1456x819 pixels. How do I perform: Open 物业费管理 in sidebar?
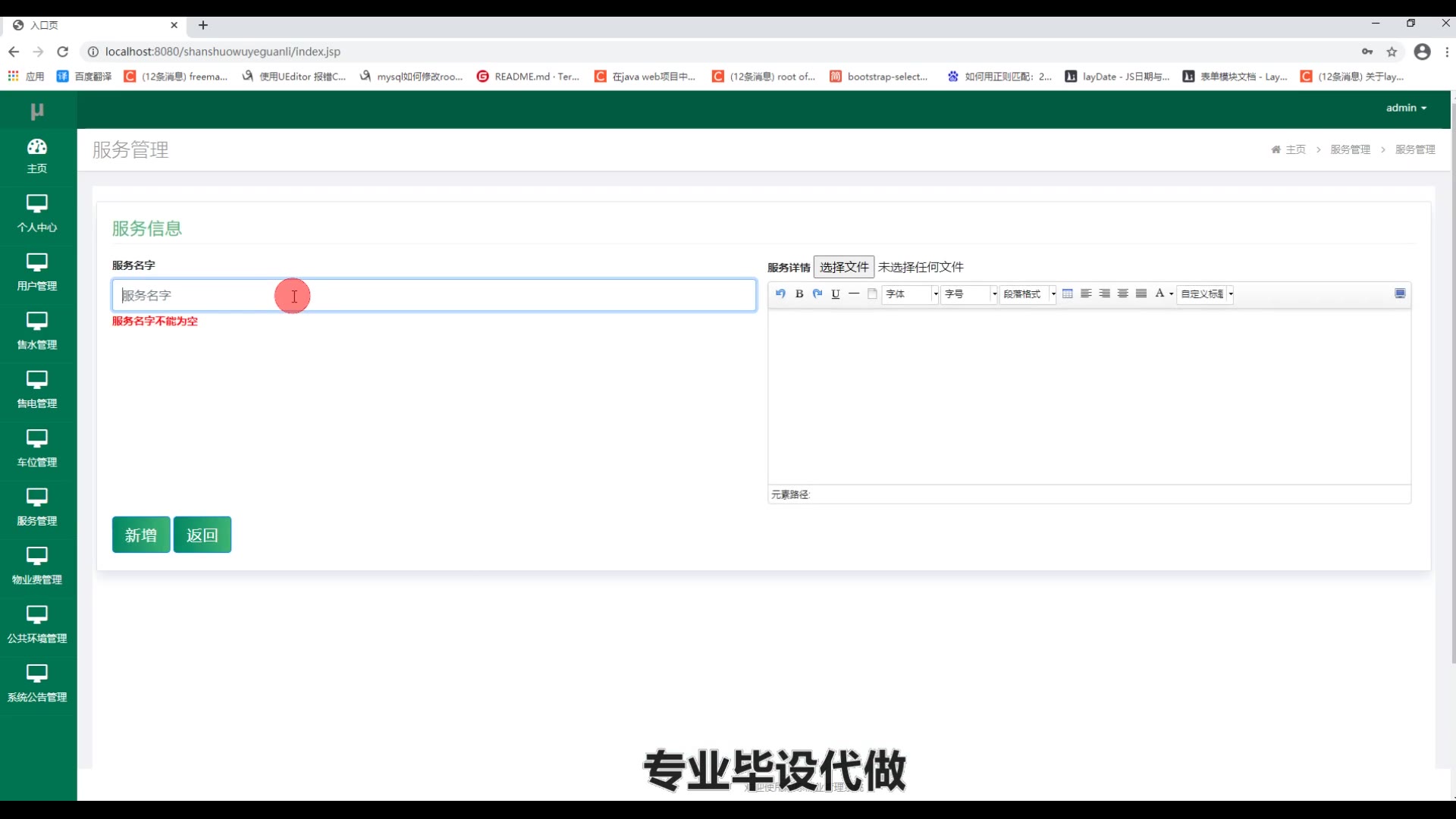37,567
